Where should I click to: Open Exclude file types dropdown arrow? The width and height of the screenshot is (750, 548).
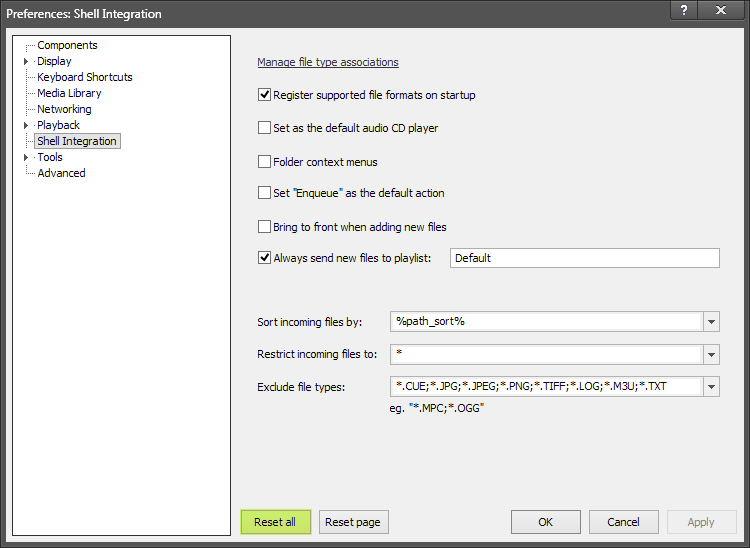tap(711, 387)
